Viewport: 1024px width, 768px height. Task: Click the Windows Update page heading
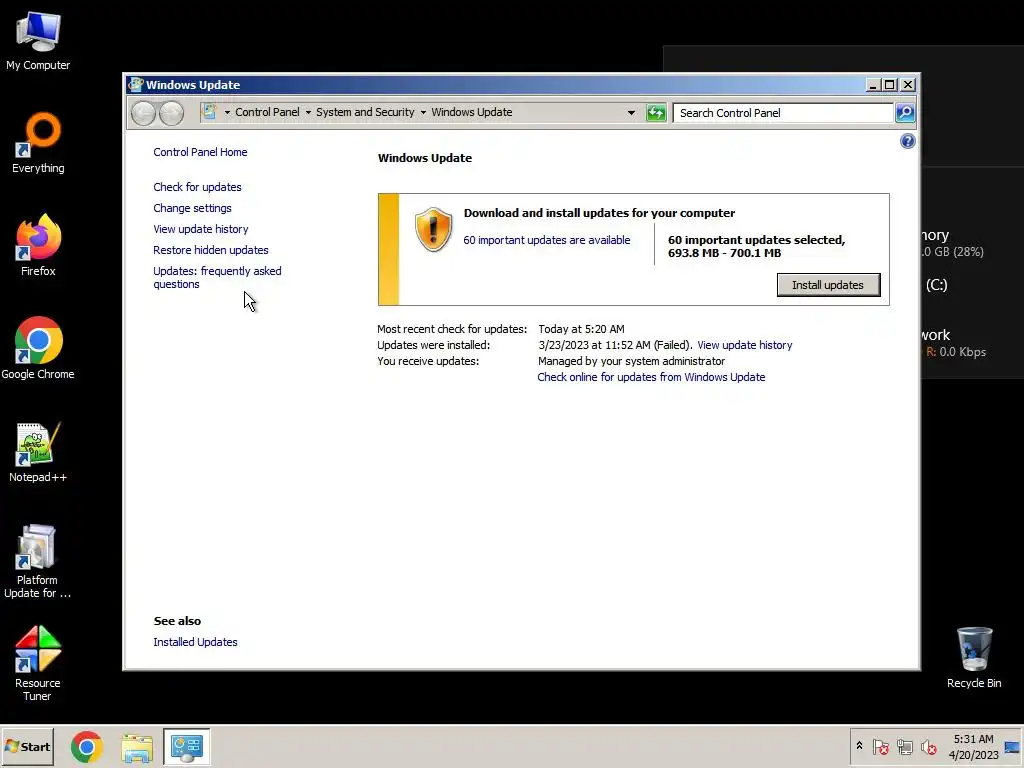click(x=424, y=158)
